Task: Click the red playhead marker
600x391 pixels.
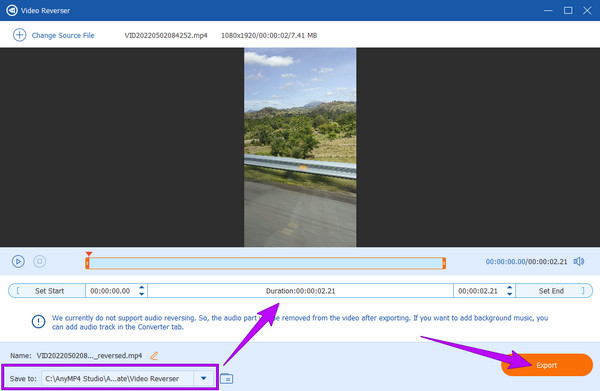Action: [x=89, y=254]
